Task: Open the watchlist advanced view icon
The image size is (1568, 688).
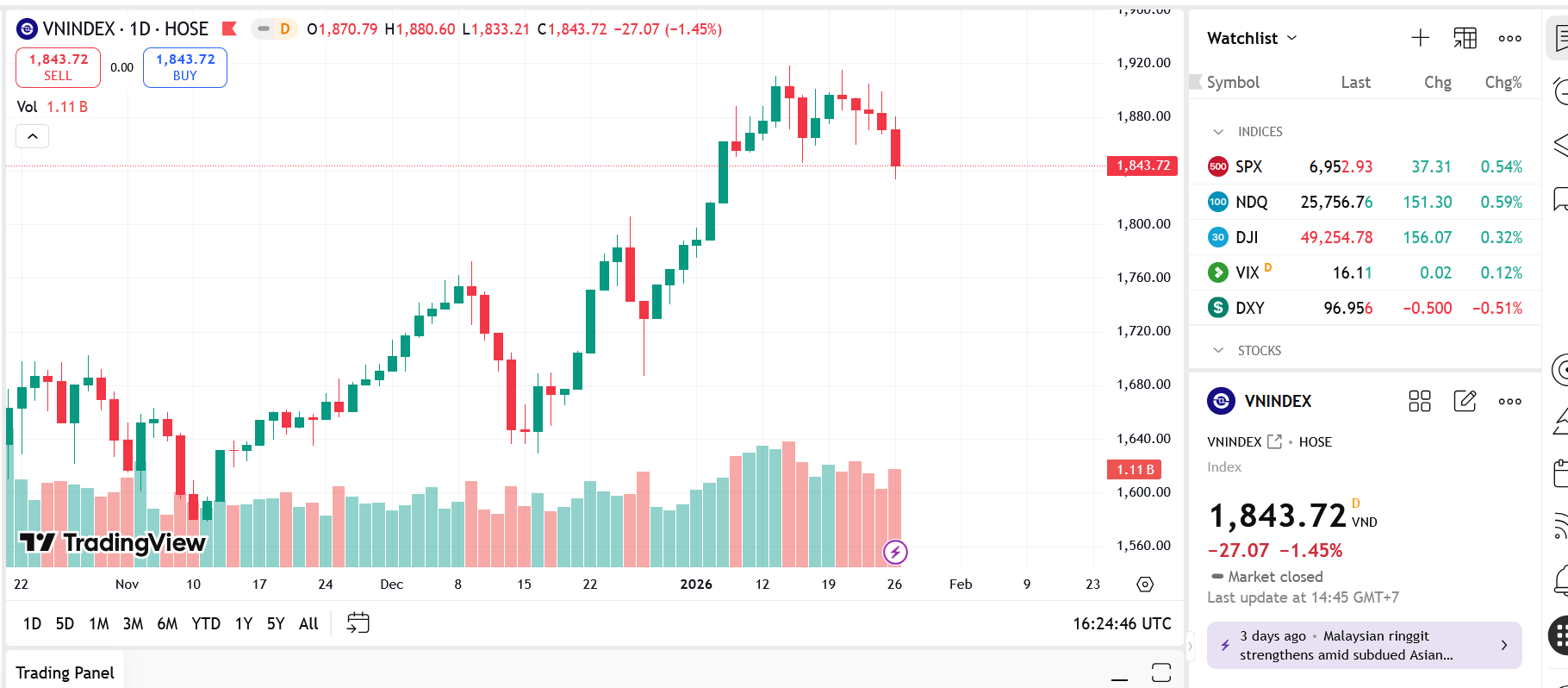Action: pyautogui.click(x=1465, y=38)
